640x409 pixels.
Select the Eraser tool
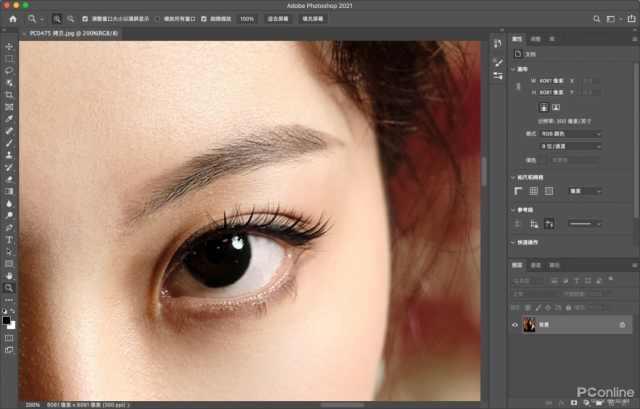click(x=9, y=180)
